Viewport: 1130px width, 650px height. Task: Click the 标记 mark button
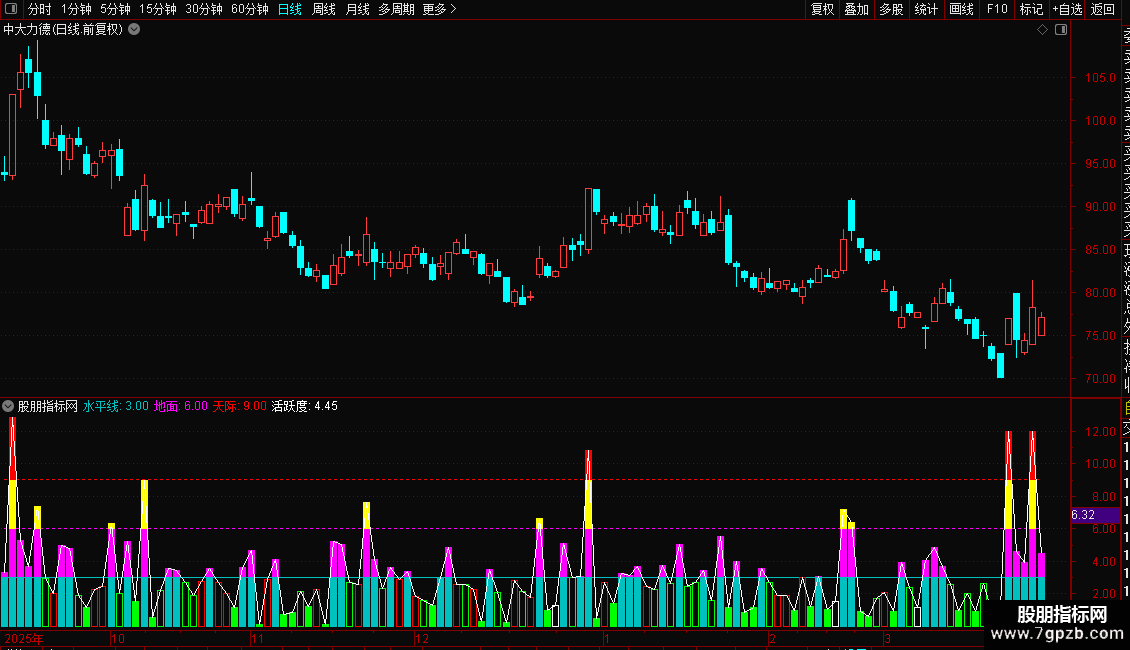click(x=1031, y=9)
